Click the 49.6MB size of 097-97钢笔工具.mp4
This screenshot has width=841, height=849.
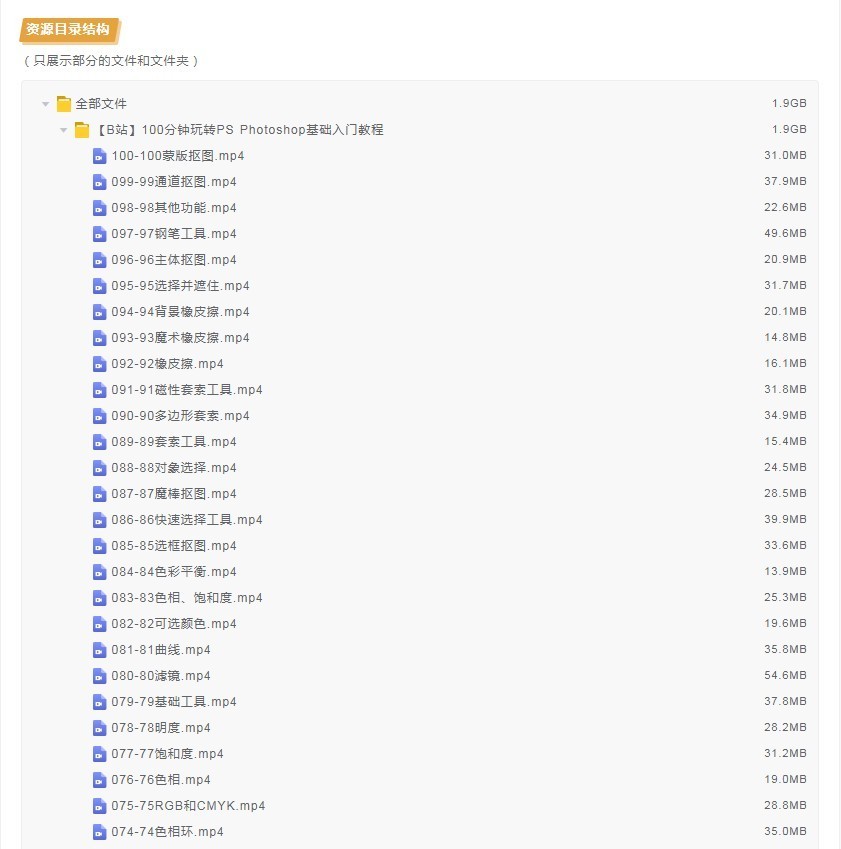point(785,233)
